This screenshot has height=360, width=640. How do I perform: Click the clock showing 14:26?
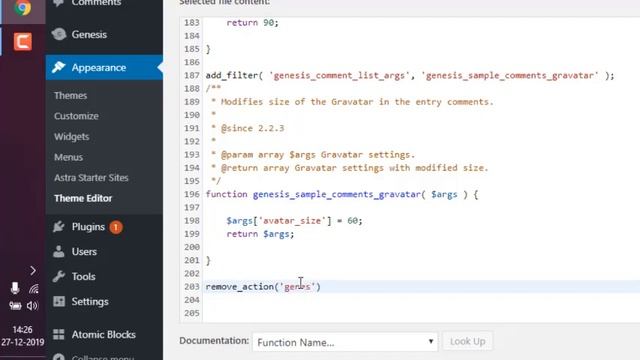click(x=22, y=329)
